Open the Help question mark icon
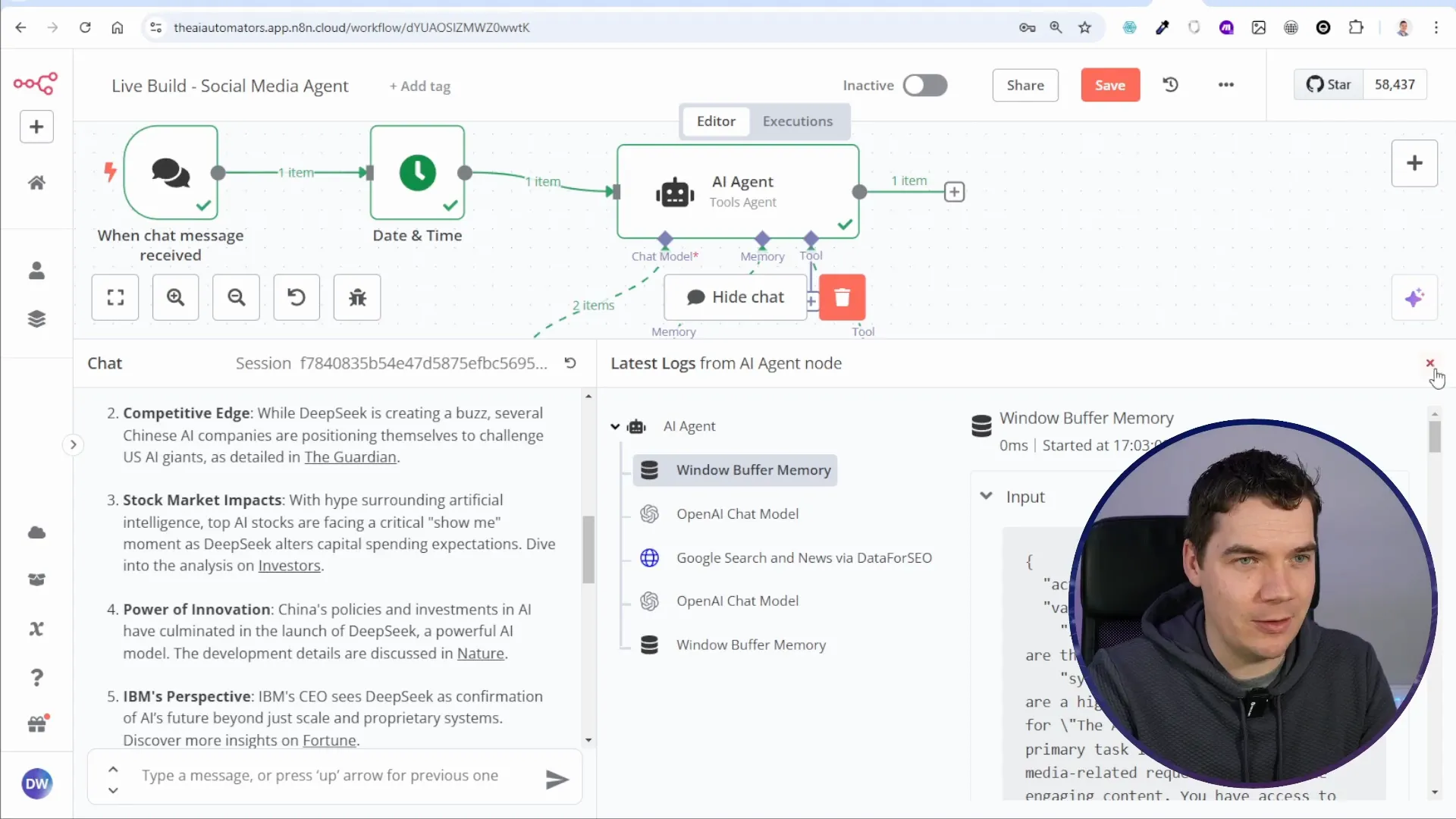1456x819 pixels. click(36, 677)
